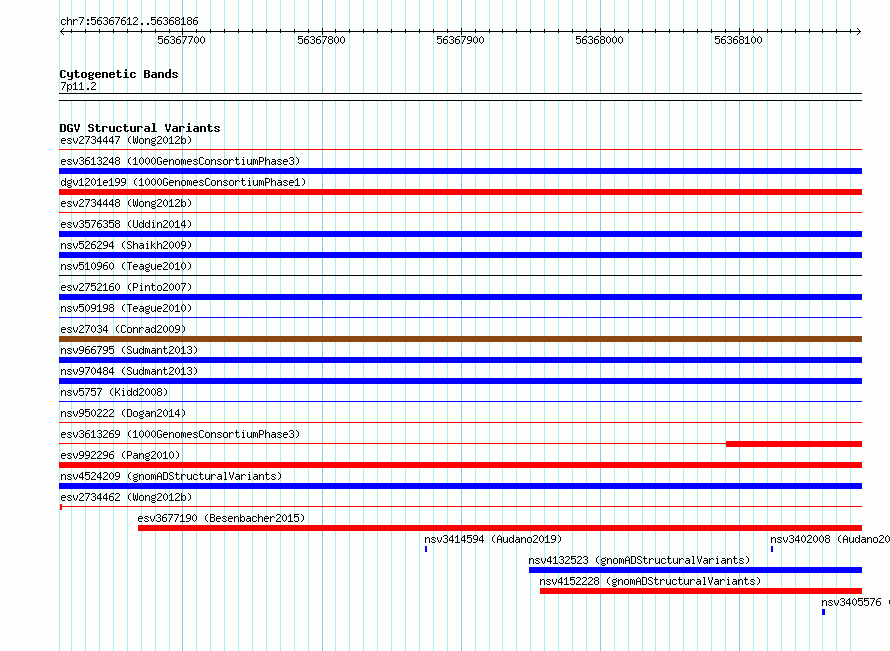Click the thick red segment of esv3613269
This screenshot has height=651, width=890.
(794, 444)
